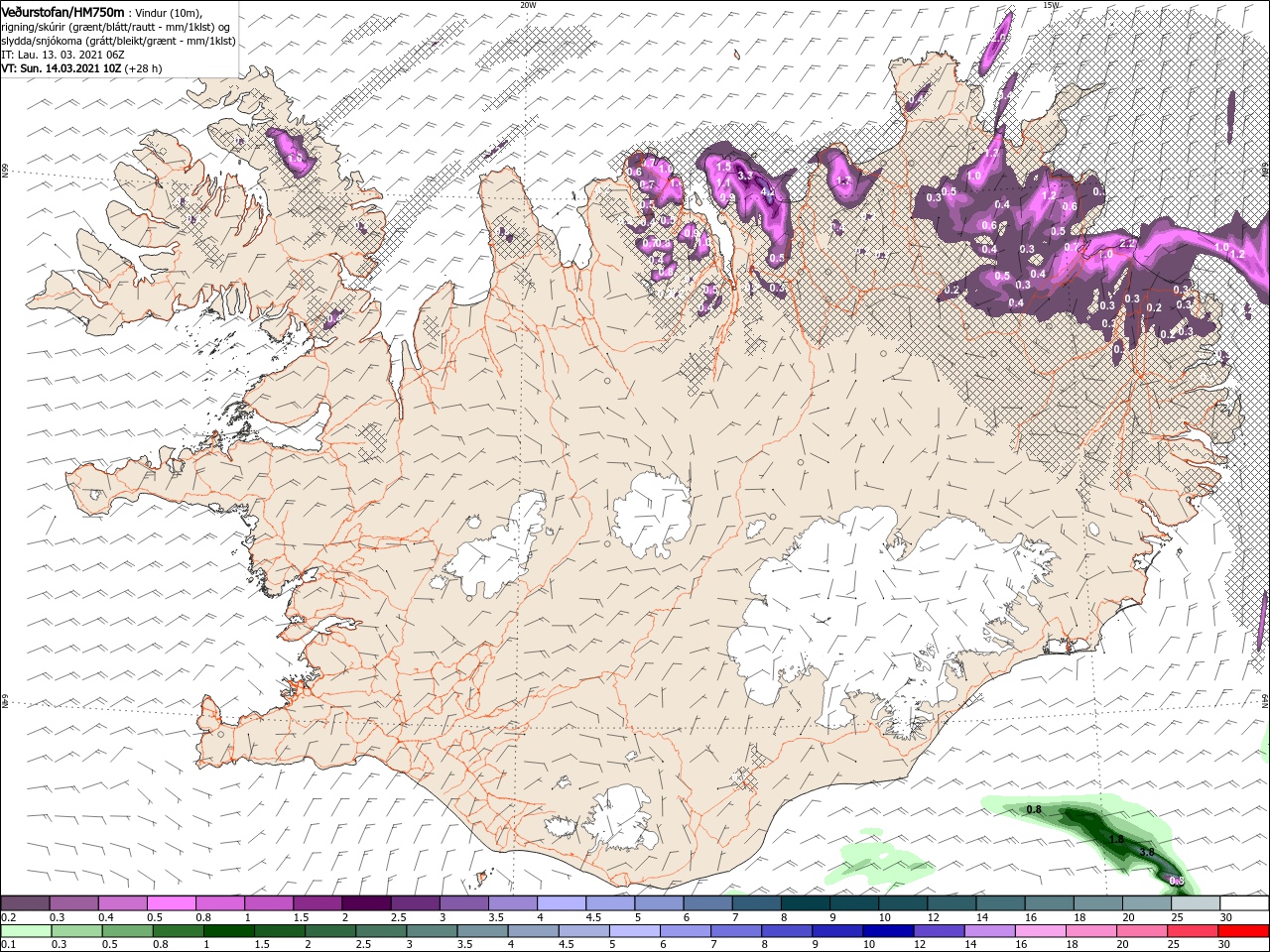1270x952 pixels.
Task: Select the 'IT: Lau. 13. 03. 2021 06Z' line
Action: pos(63,55)
